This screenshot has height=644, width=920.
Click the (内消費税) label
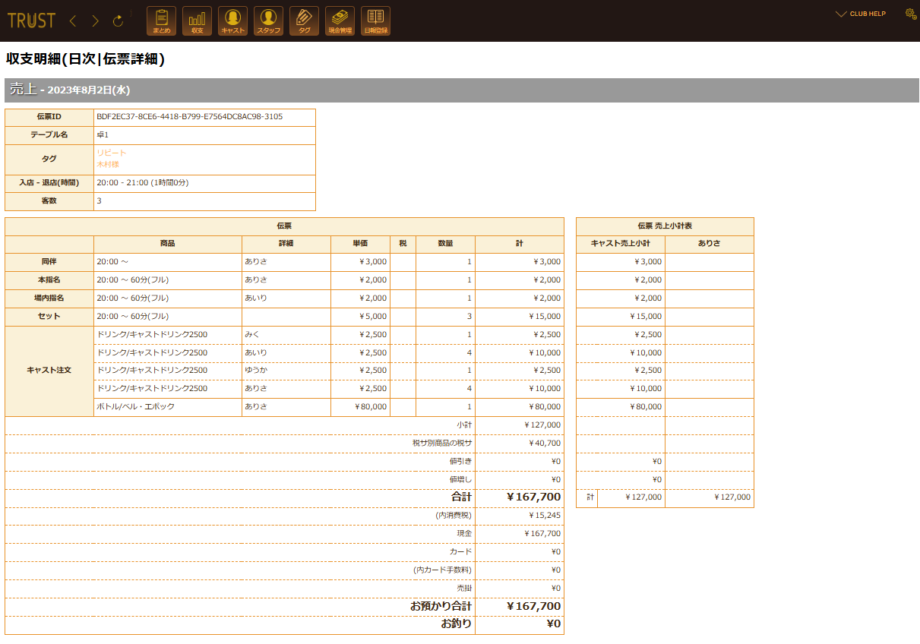[453, 516]
